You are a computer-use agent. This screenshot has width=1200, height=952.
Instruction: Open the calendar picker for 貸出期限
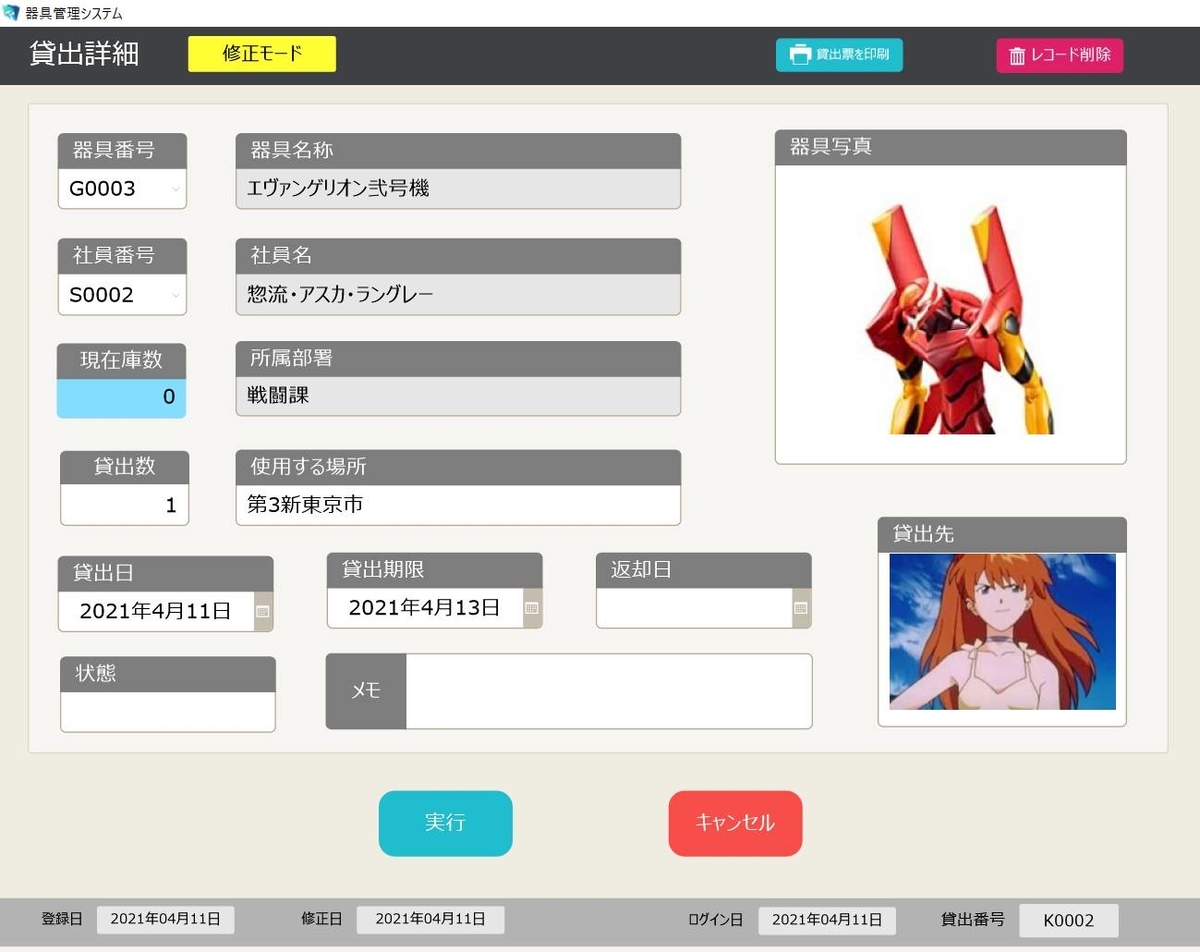(x=532, y=608)
